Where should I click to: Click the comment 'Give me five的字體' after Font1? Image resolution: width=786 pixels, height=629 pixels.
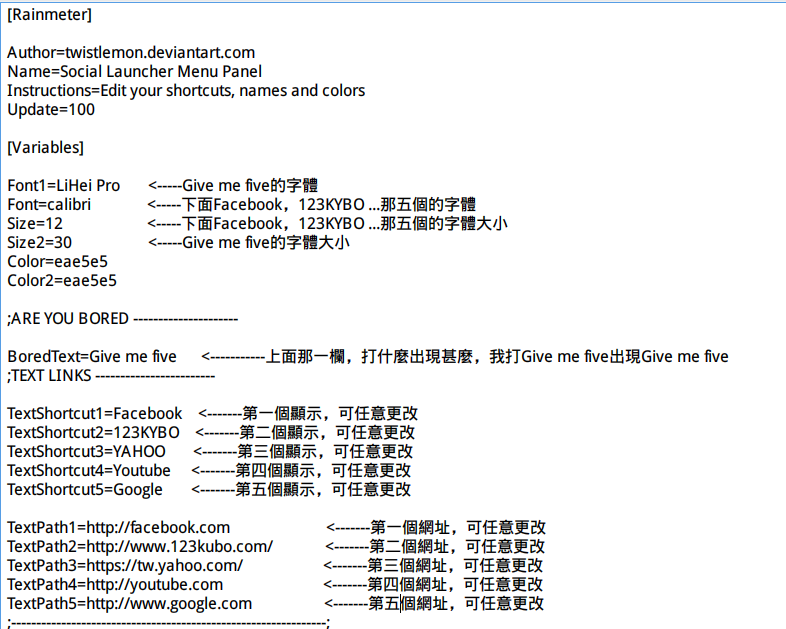(x=233, y=186)
